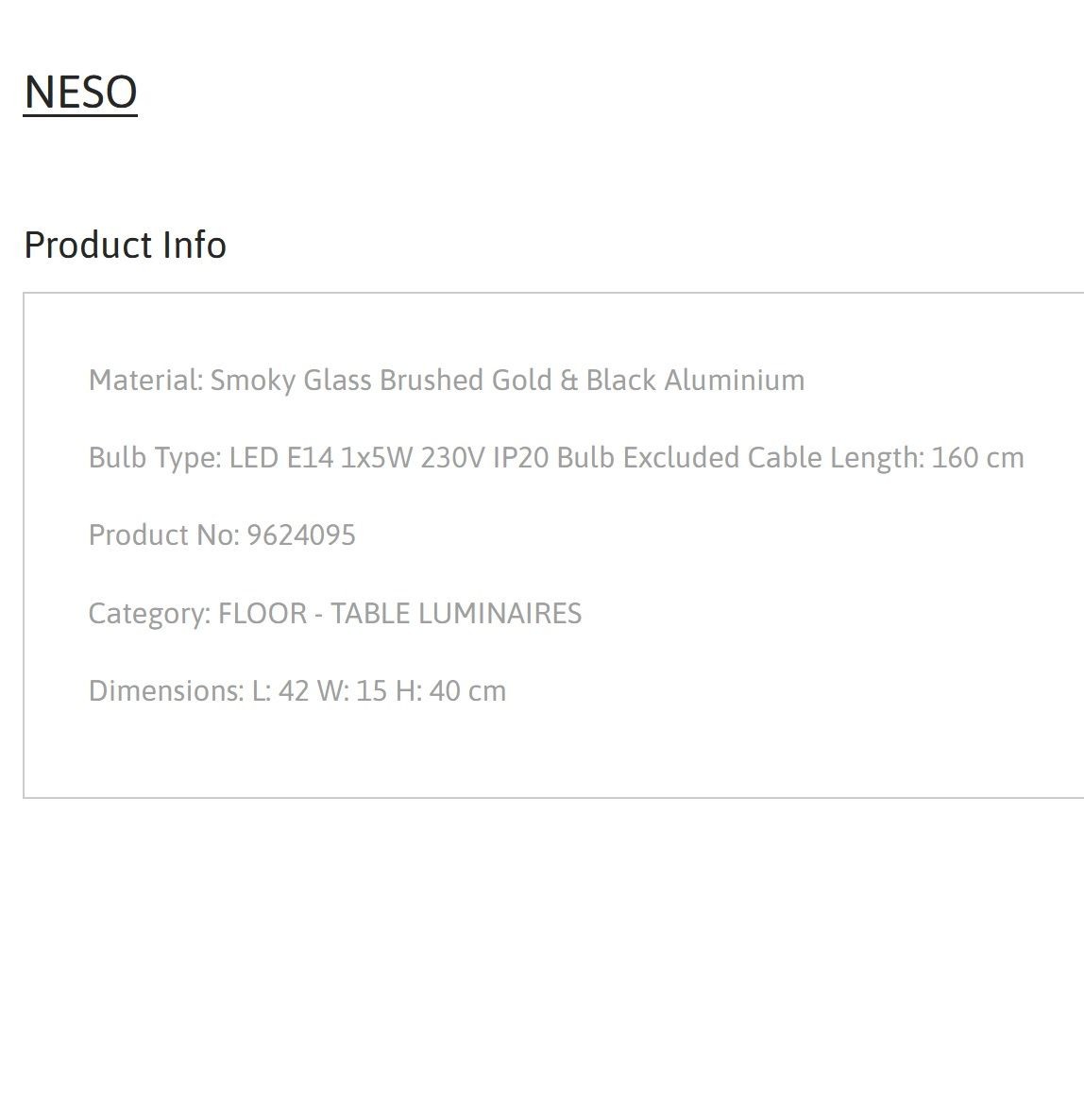The image size is (1084, 1120).
Task: Click the Bulb Type specification text
Action: 556,458
